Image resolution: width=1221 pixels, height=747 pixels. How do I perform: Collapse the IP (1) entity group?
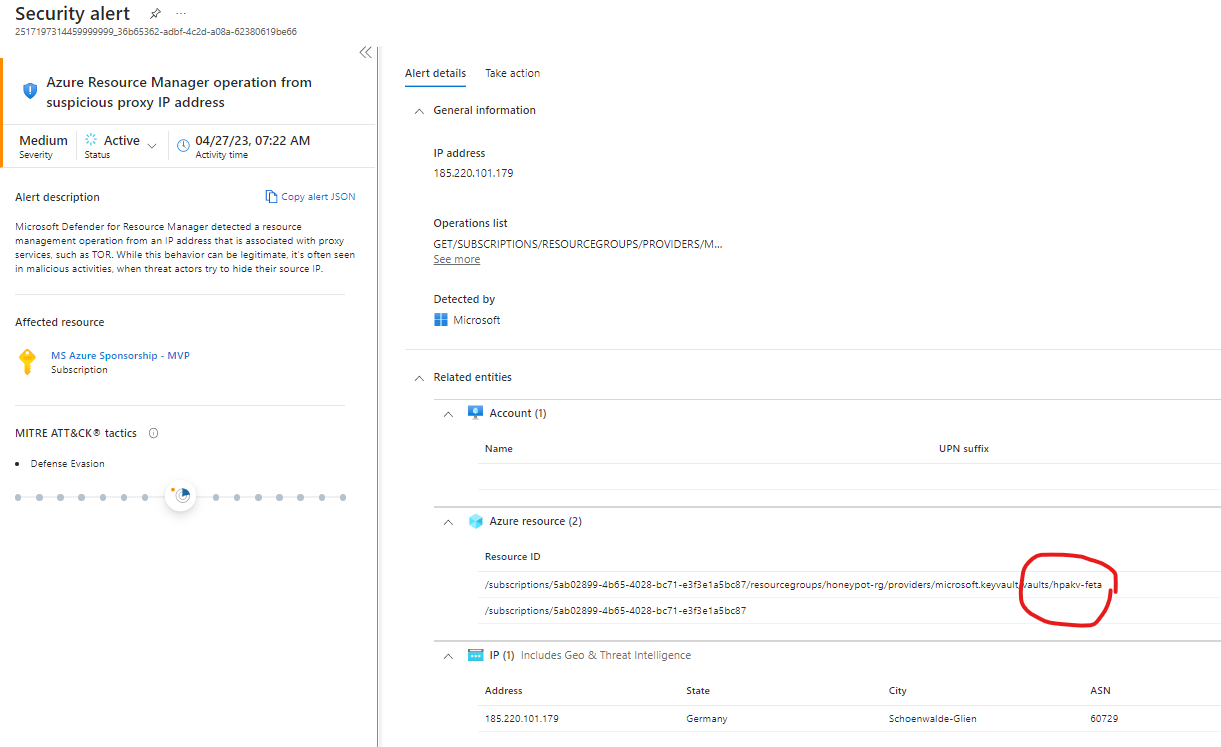click(449, 656)
